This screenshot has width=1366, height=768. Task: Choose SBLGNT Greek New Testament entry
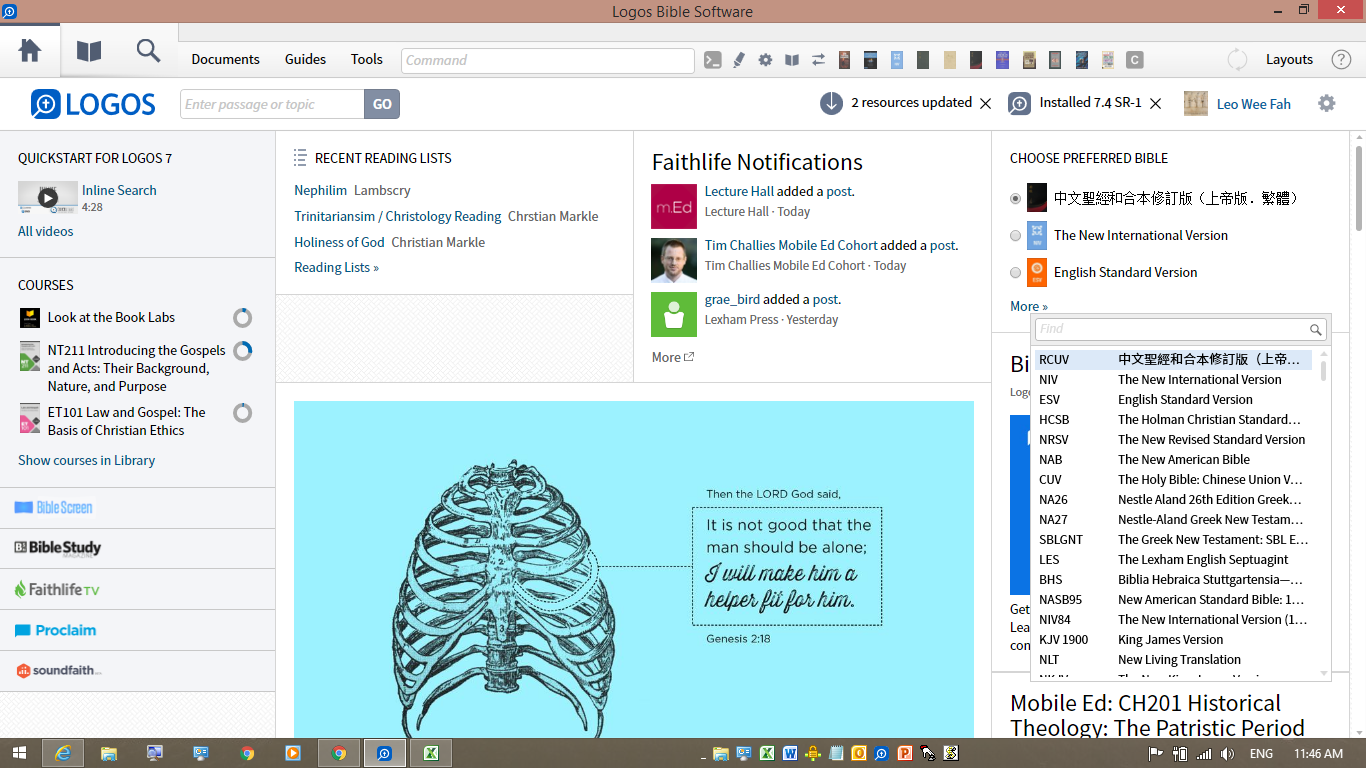[x=1172, y=539]
